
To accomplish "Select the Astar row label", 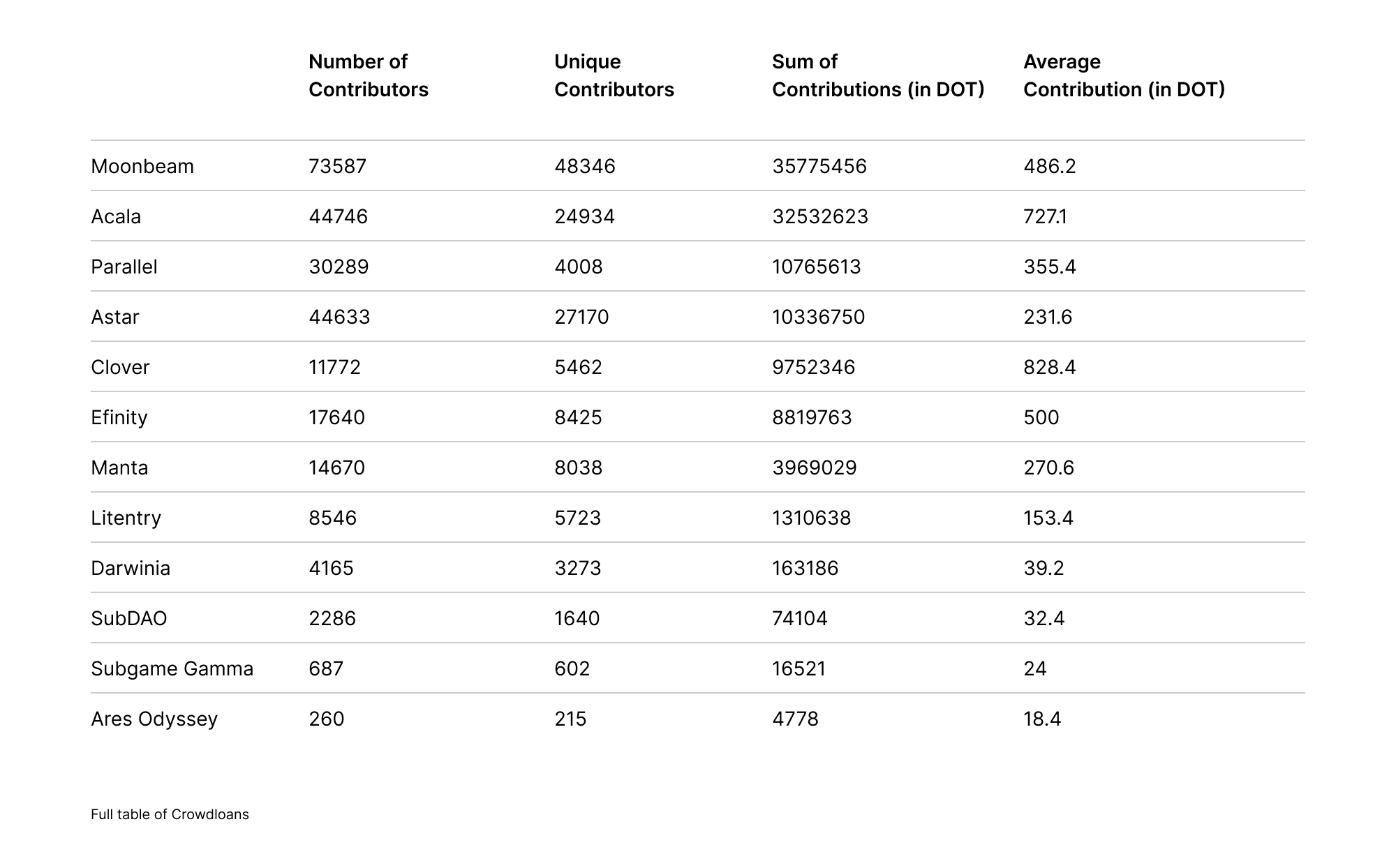I will click(115, 317).
